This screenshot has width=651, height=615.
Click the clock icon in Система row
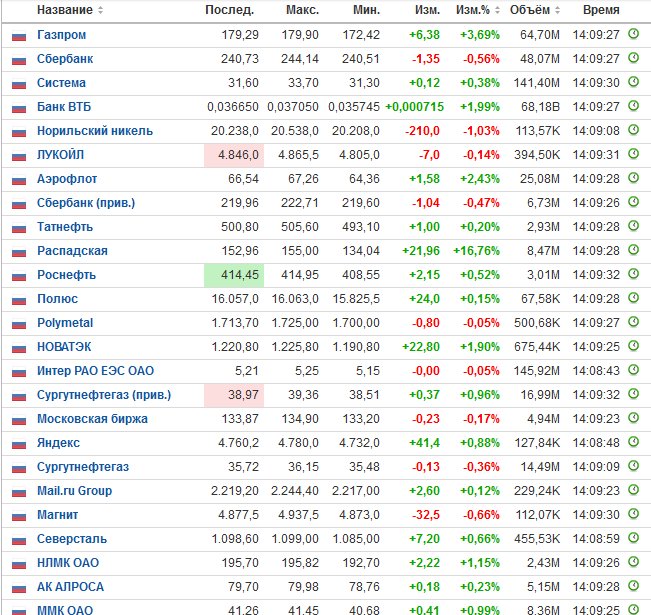pos(634,82)
